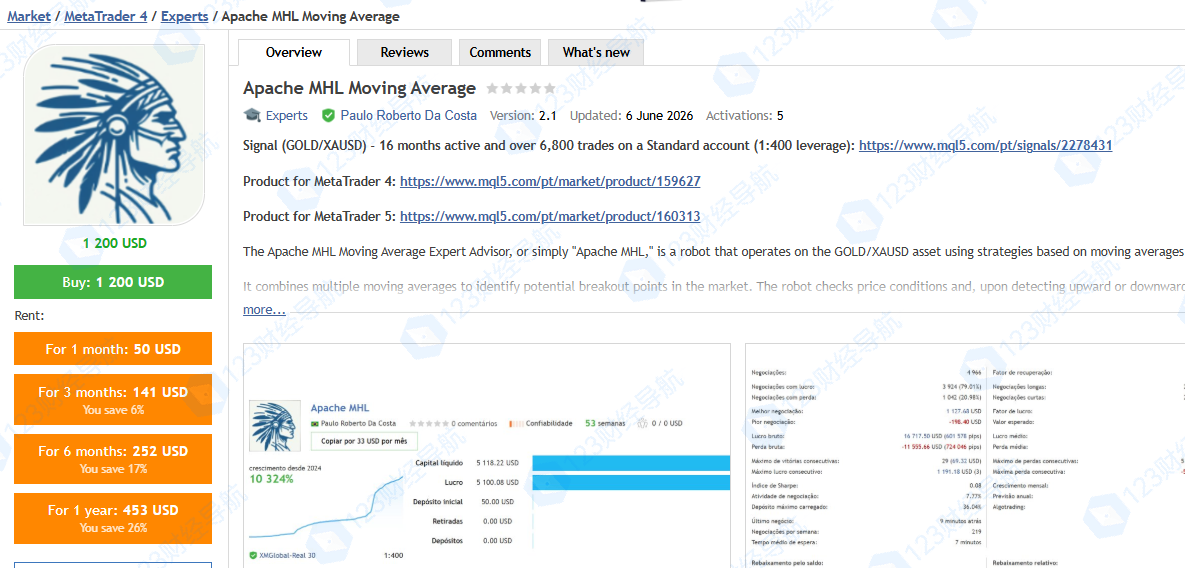Rent for 1 month: 50 USD
This screenshot has height=568, width=1185.
point(113,349)
